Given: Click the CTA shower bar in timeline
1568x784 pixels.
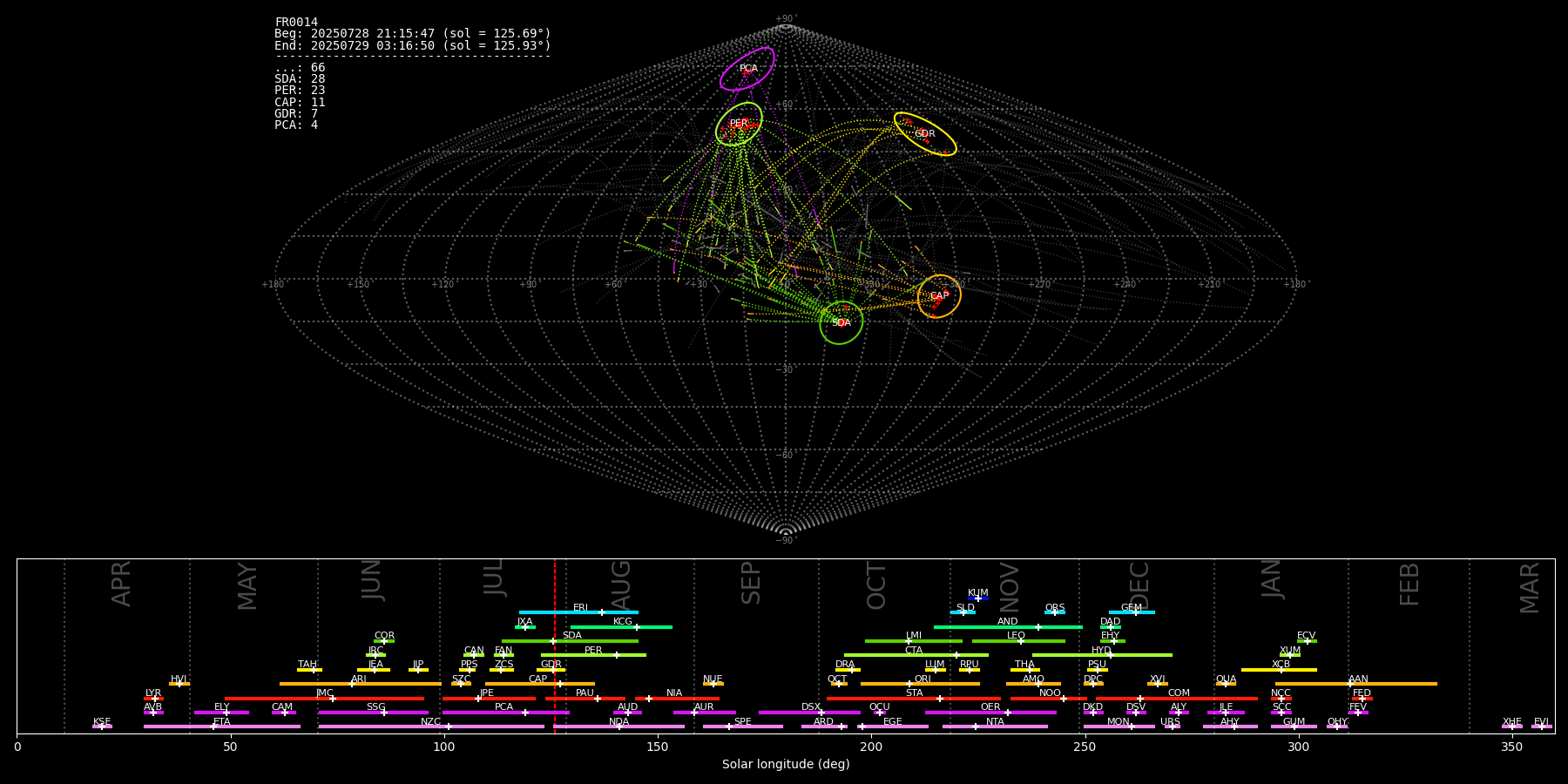Looking at the screenshot, I should (x=916, y=655).
